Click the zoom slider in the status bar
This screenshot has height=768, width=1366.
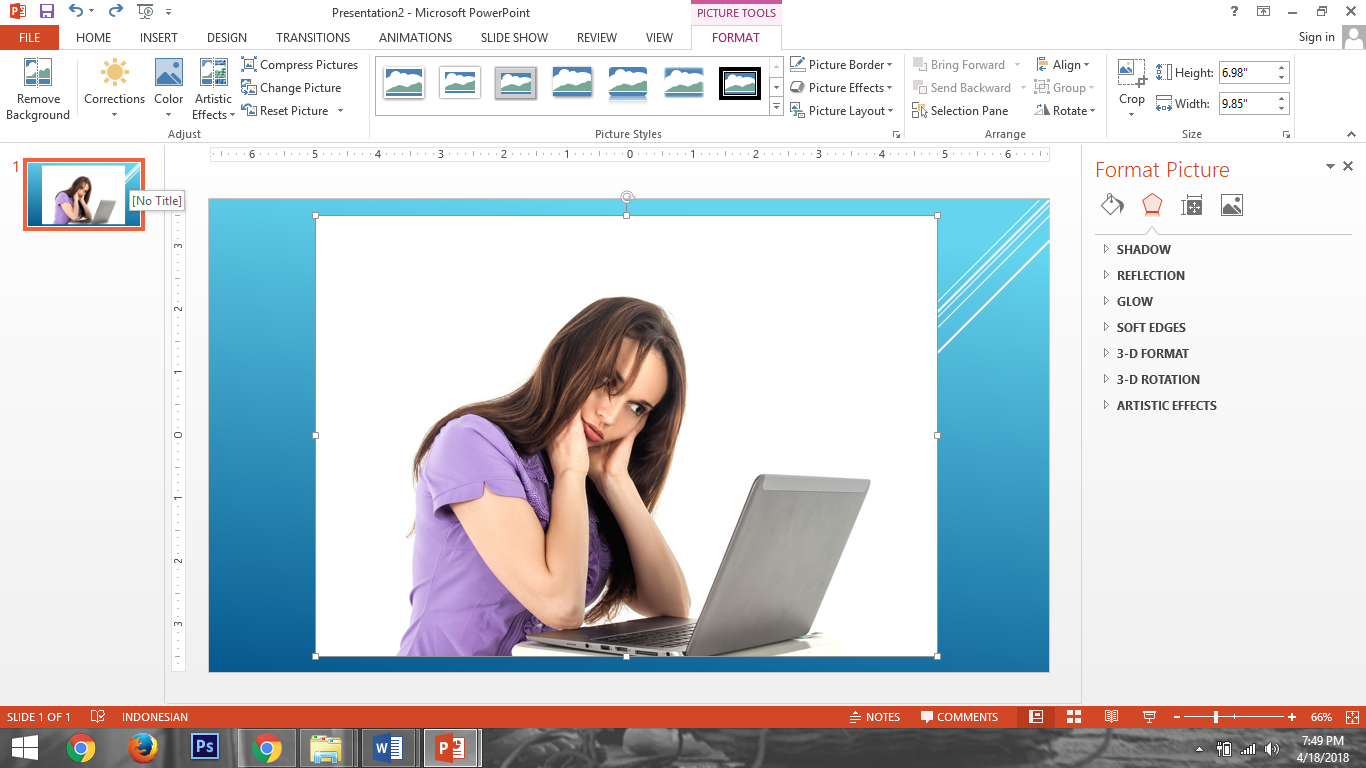coord(1216,717)
